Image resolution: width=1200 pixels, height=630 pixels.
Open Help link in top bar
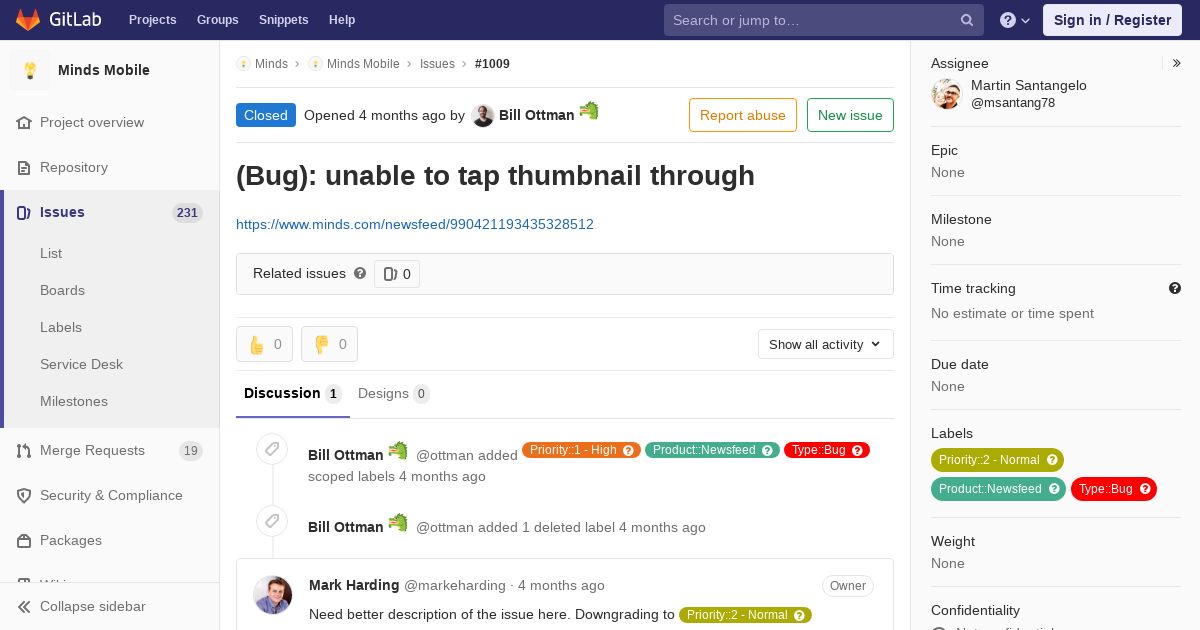coord(342,20)
